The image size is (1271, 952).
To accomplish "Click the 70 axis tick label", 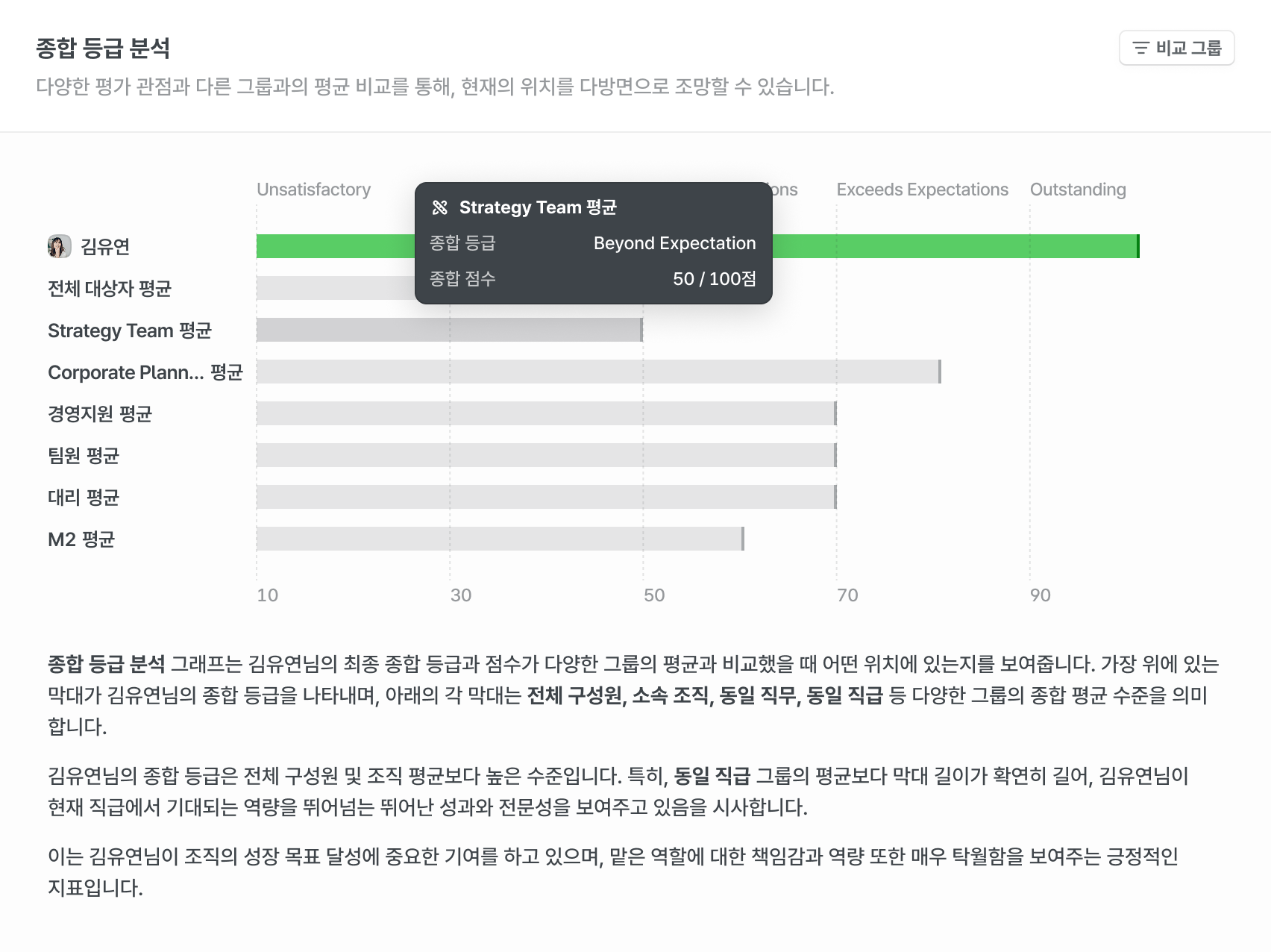I will (847, 595).
